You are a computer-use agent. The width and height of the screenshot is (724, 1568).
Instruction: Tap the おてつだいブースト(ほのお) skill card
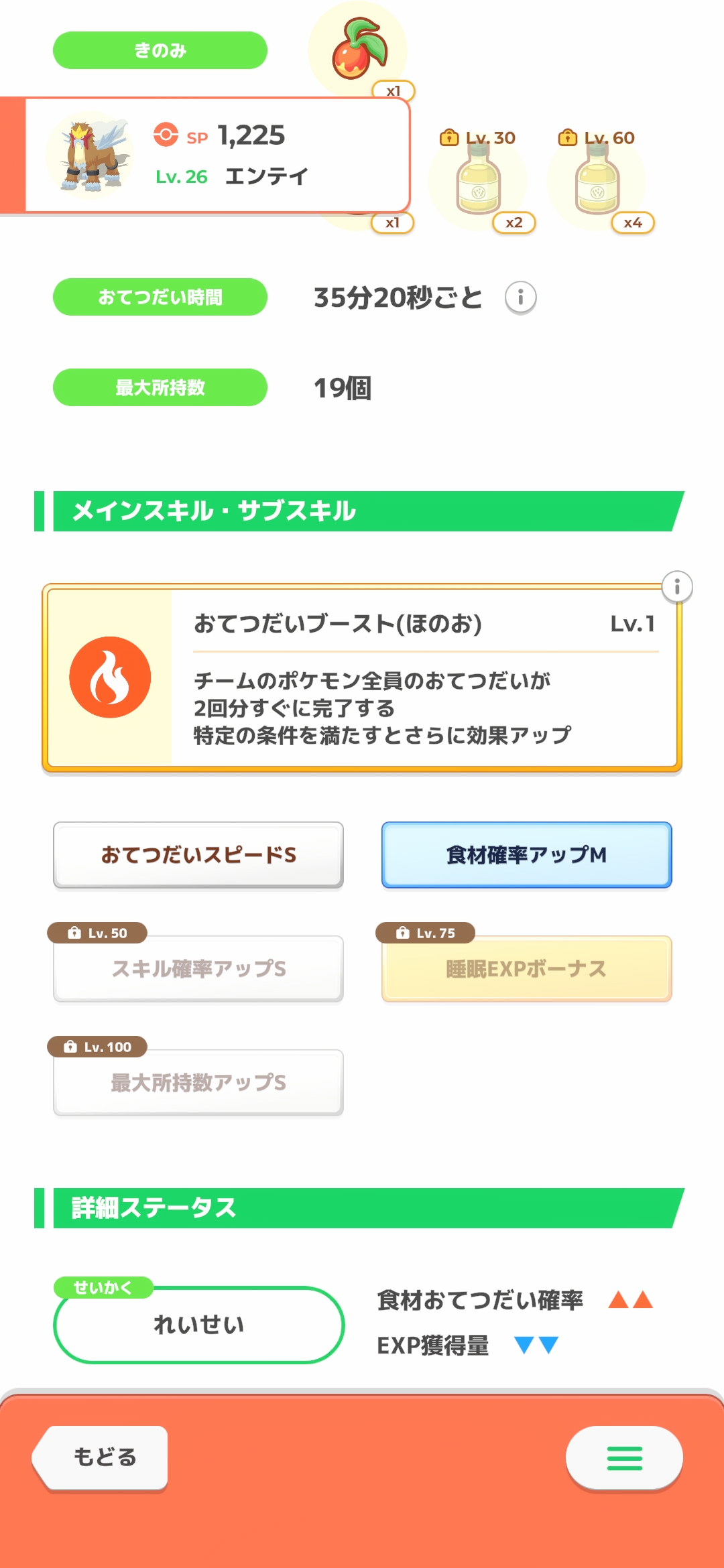[422, 677]
